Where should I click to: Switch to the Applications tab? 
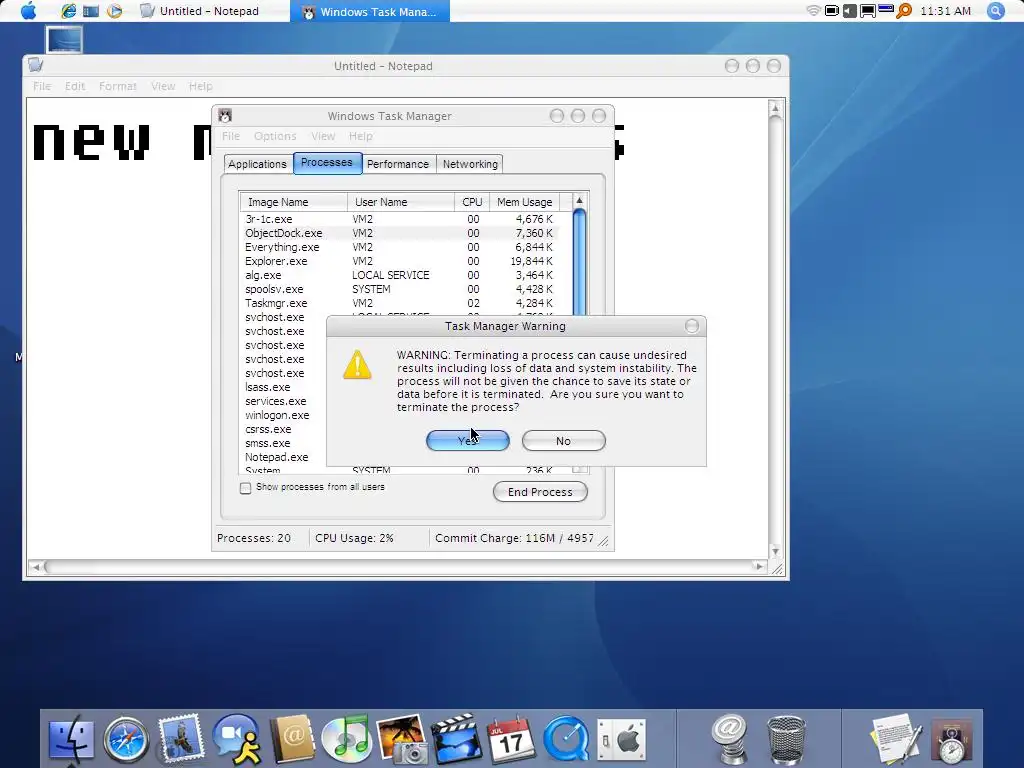tap(257, 164)
